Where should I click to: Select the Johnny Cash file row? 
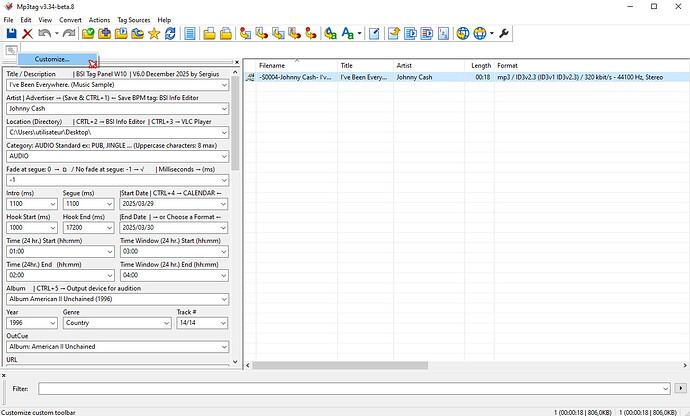click(x=466, y=77)
